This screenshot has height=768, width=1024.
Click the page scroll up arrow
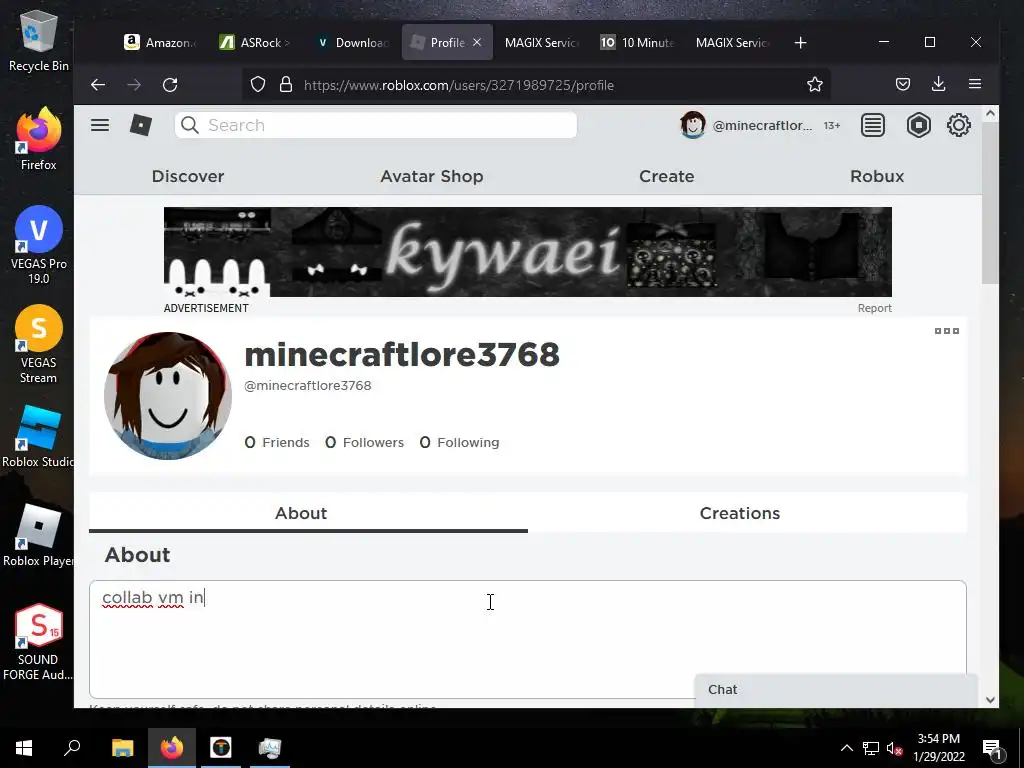pyautogui.click(x=990, y=113)
